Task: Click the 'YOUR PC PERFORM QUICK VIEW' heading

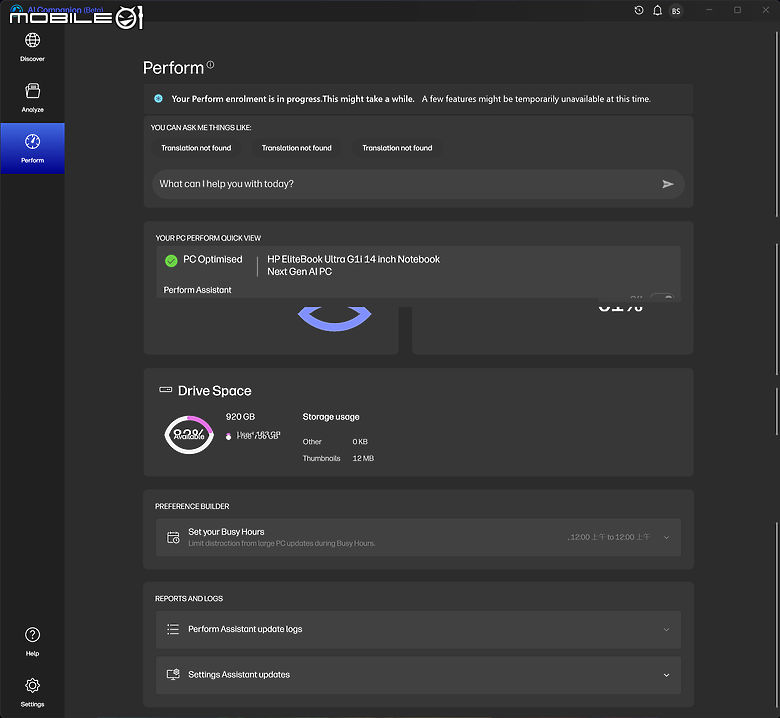Action: tap(208, 238)
